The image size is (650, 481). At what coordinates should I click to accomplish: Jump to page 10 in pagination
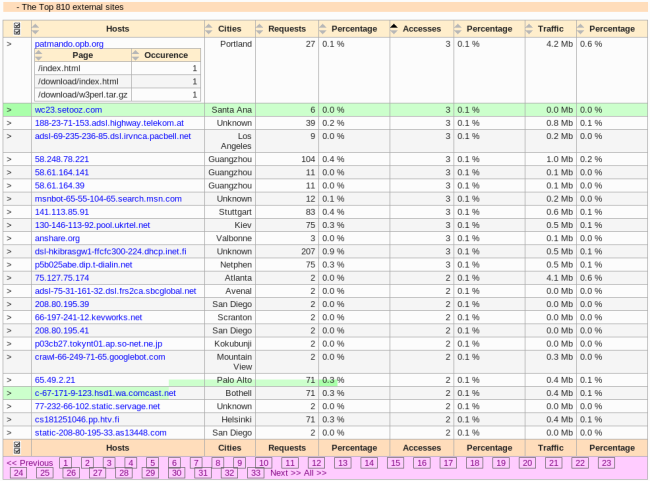tap(263, 463)
